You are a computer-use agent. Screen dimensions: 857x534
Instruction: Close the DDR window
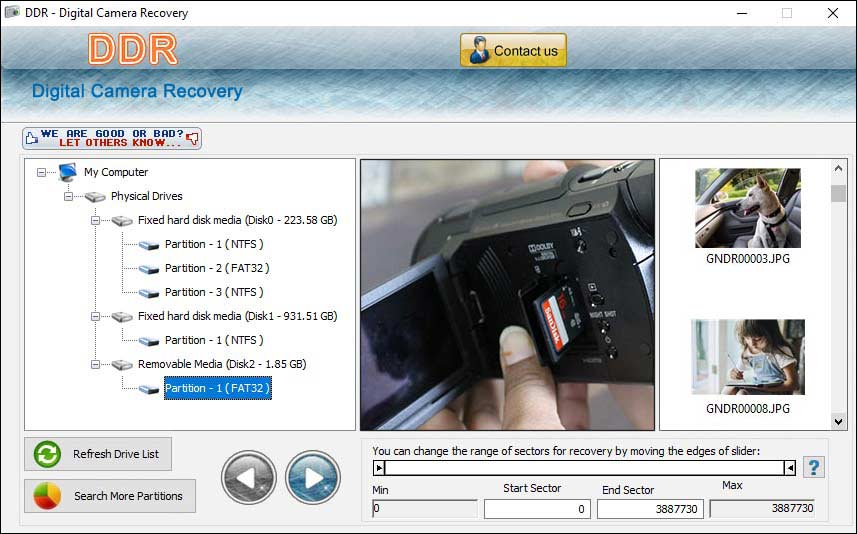[832, 13]
